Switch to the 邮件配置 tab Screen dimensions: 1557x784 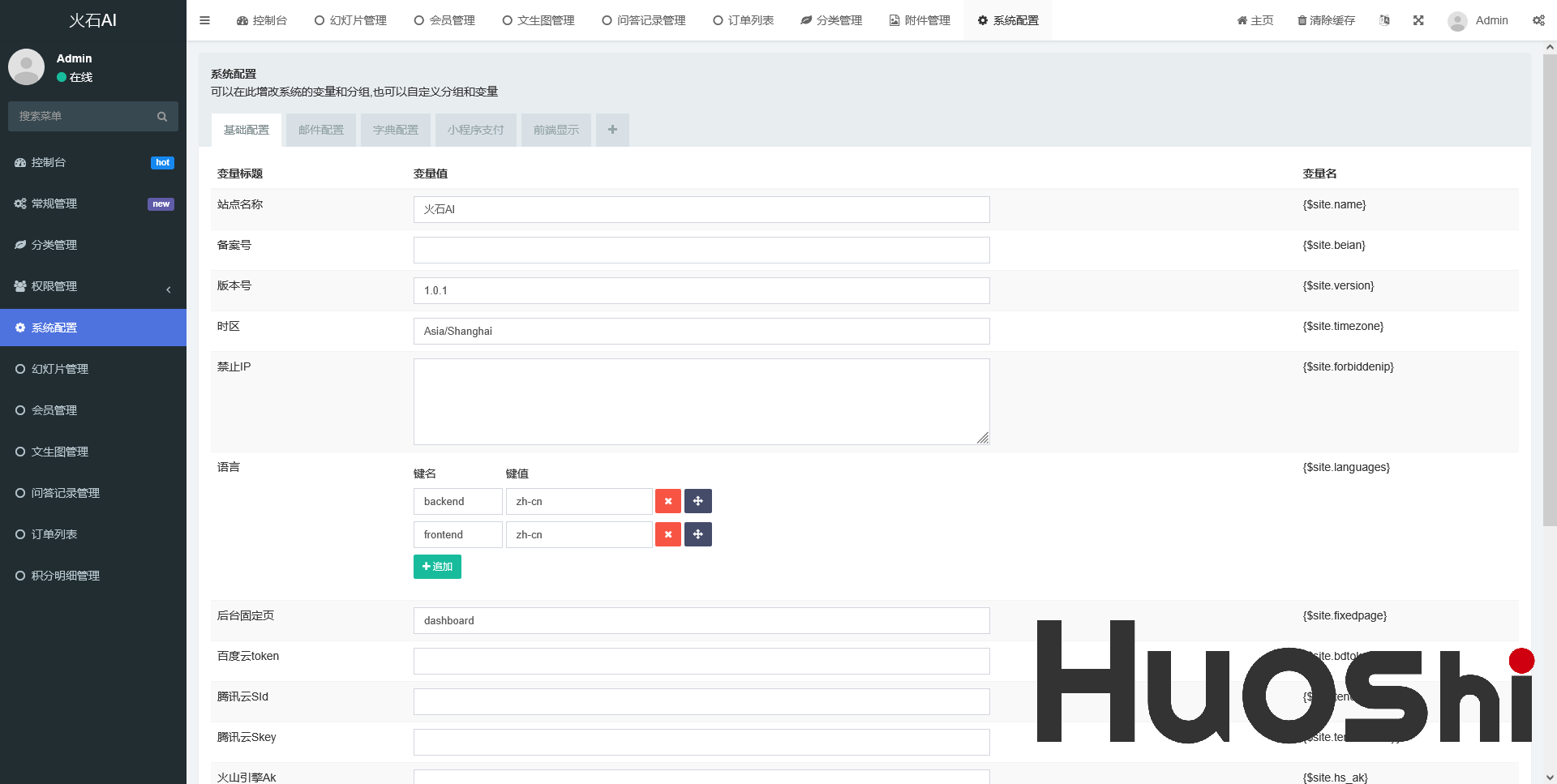click(321, 130)
